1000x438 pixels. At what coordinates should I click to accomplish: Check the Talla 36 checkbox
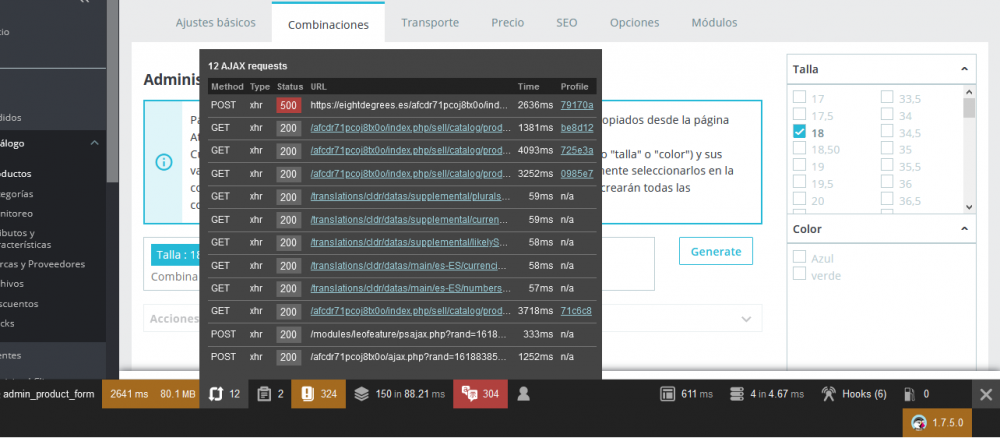coord(886,183)
